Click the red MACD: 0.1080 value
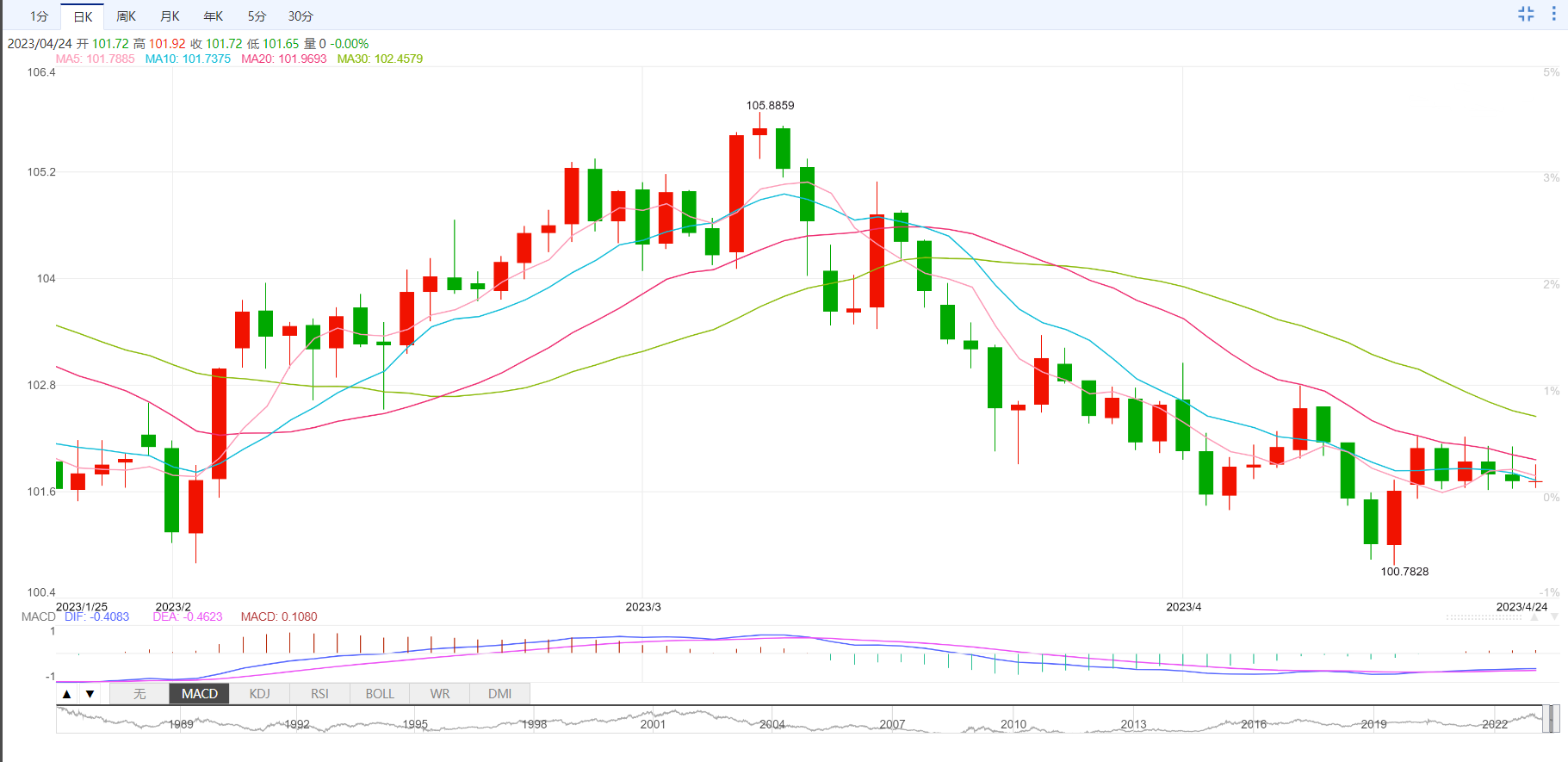 click(x=279, y=616)
